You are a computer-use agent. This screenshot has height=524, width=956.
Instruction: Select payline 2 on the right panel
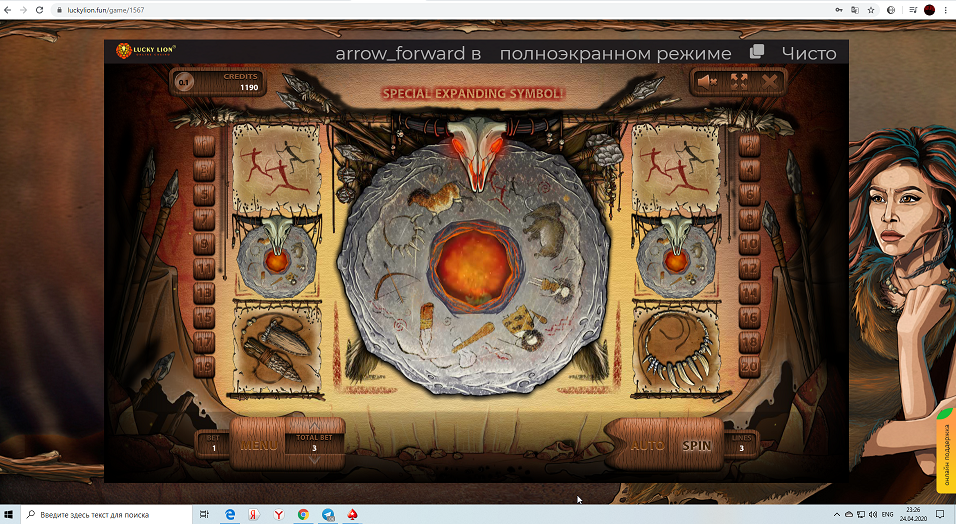tap(749, 145)
